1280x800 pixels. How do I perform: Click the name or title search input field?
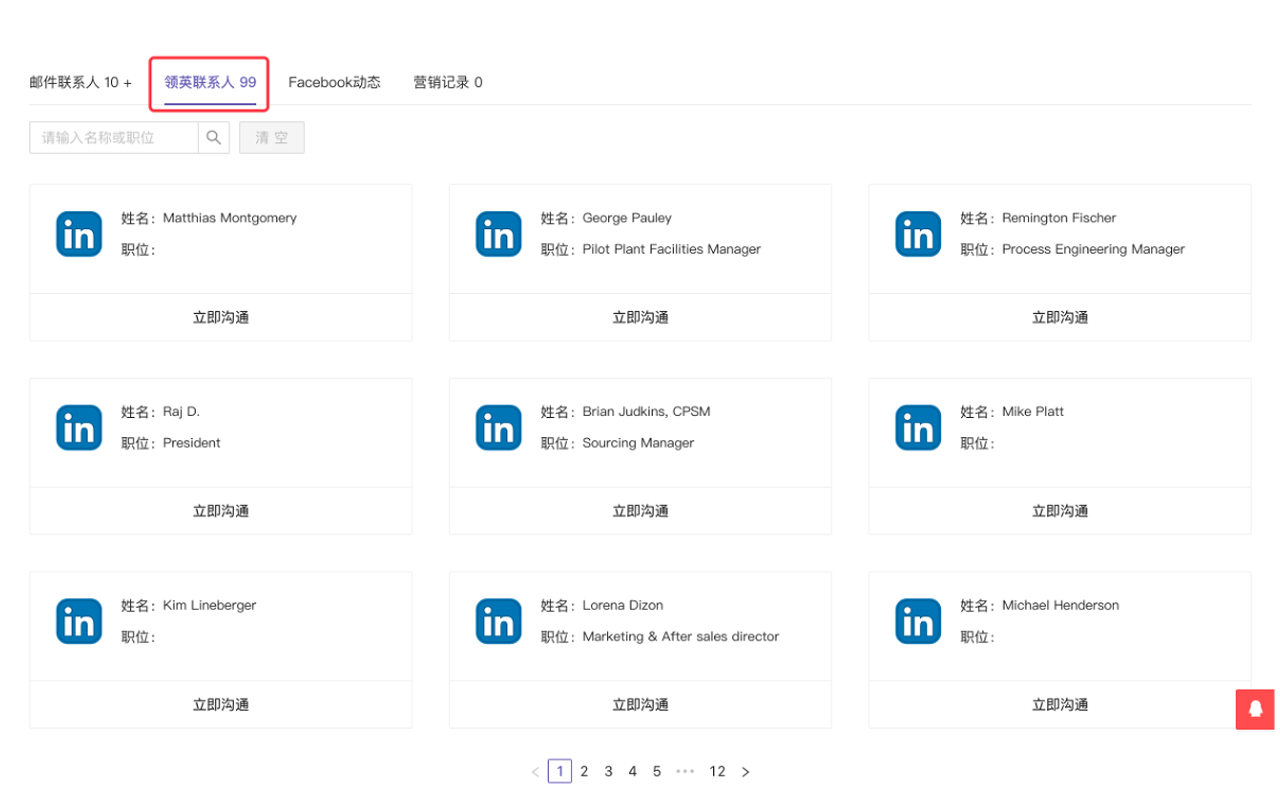click(113, 137)
